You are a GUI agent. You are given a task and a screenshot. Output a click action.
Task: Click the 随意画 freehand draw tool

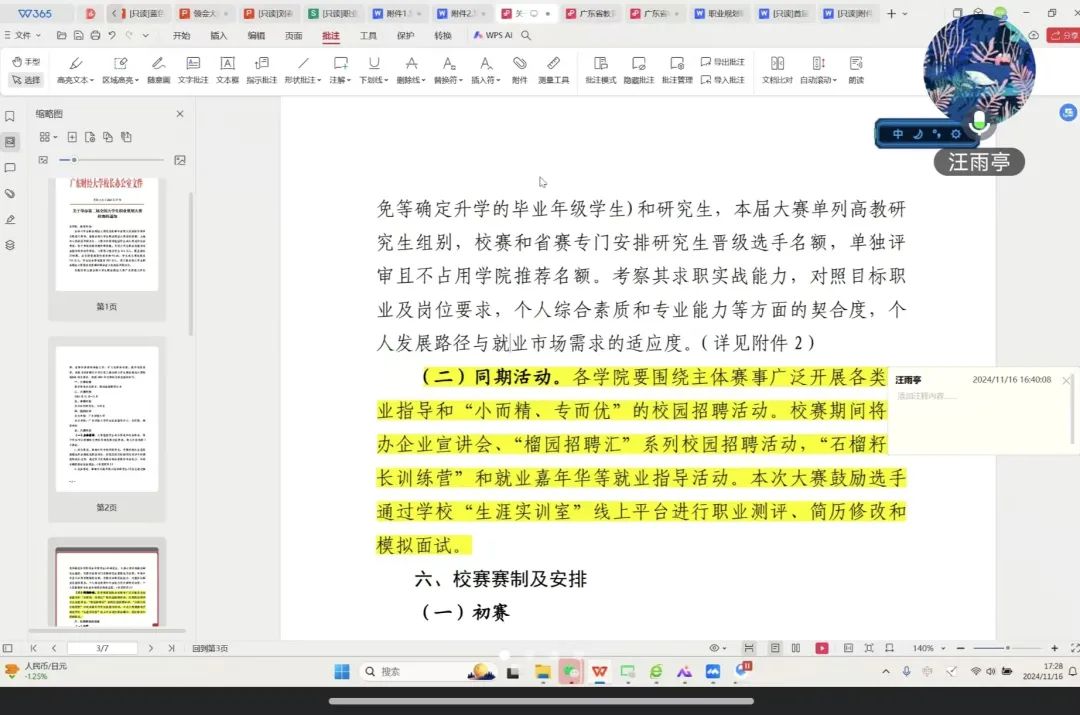[158, 70]
